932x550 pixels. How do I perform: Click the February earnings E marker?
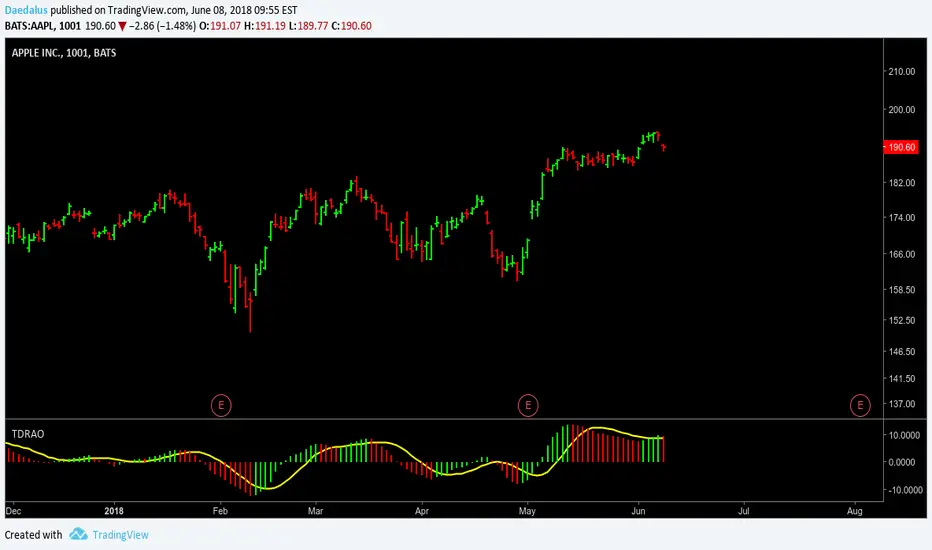pyautogui.click(x=221, y=406)
